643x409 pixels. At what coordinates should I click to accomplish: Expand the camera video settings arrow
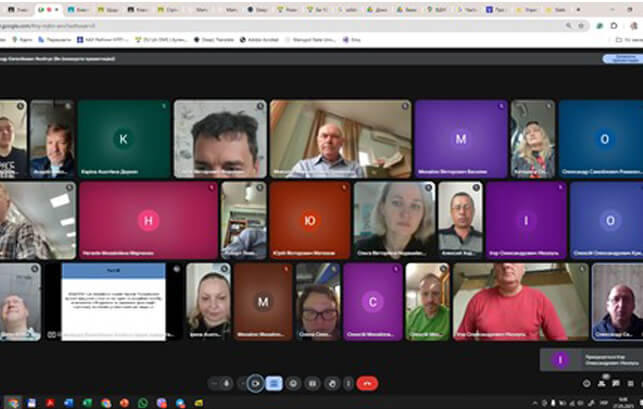243,383
